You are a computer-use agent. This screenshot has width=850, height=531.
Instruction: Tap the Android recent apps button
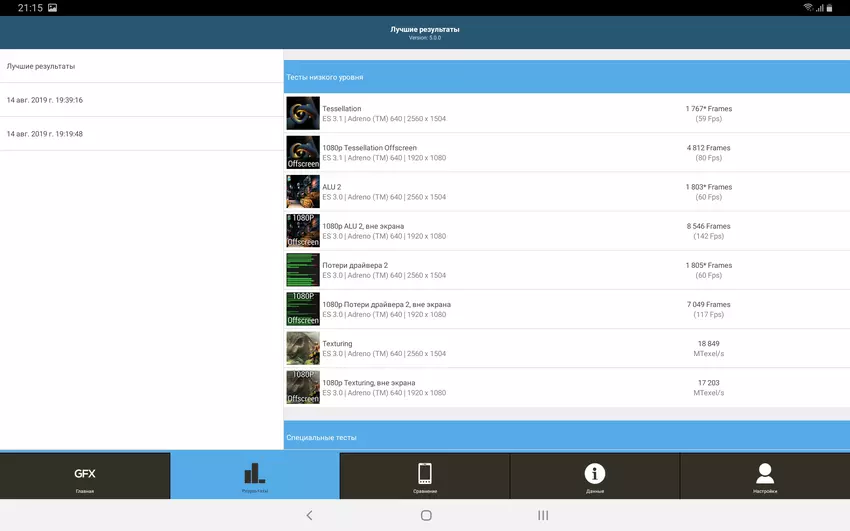pos(543,515)
